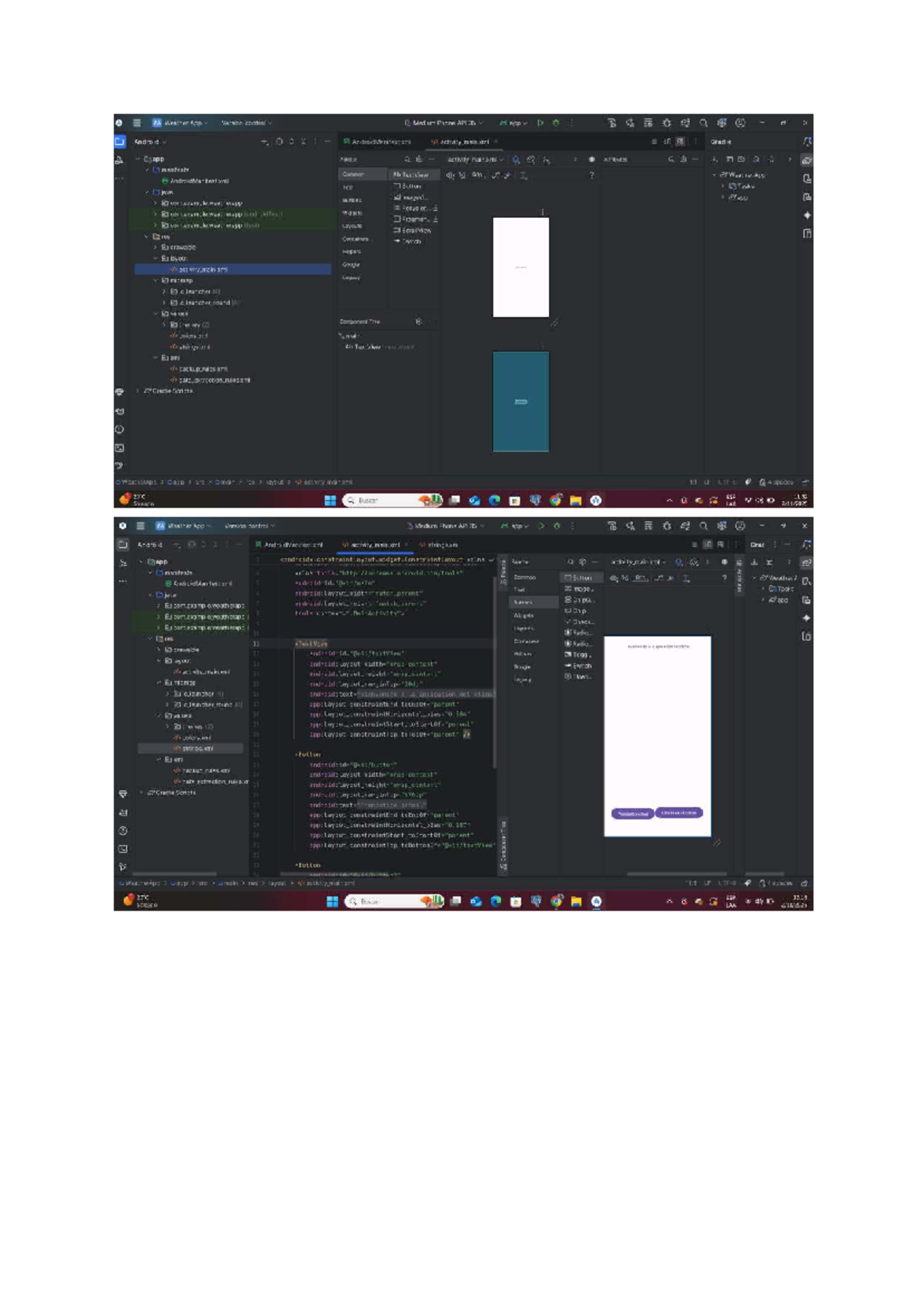Collapse the res folder in top screenshot tree
Image resolution: width=924 pixels, height=1305 pixels.
148,237
